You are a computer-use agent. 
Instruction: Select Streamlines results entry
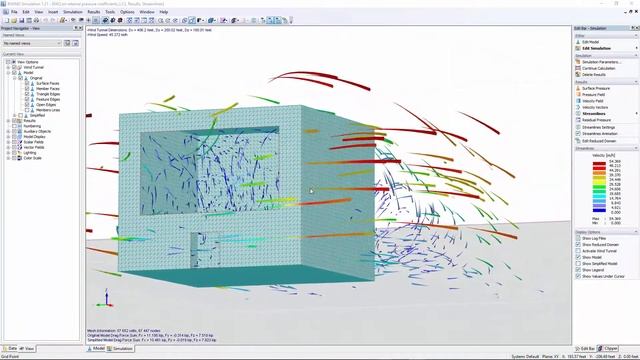[x=594, y=113]
